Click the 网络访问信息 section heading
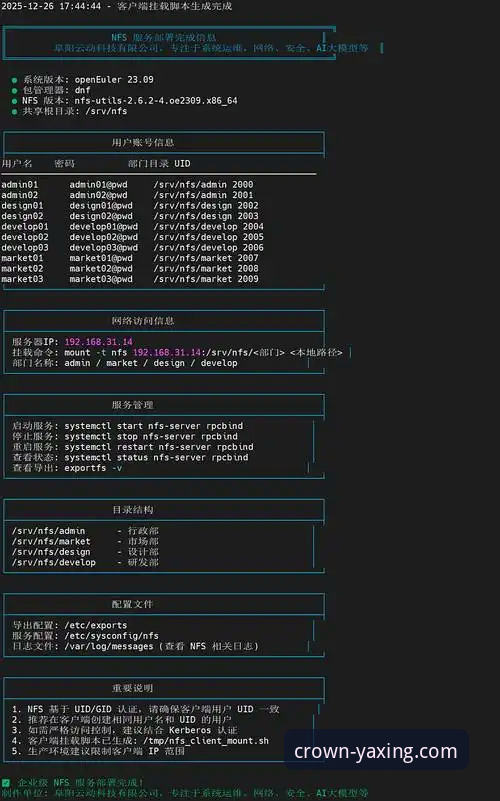The height and width of the screenshot is (801, 500). 143,321
